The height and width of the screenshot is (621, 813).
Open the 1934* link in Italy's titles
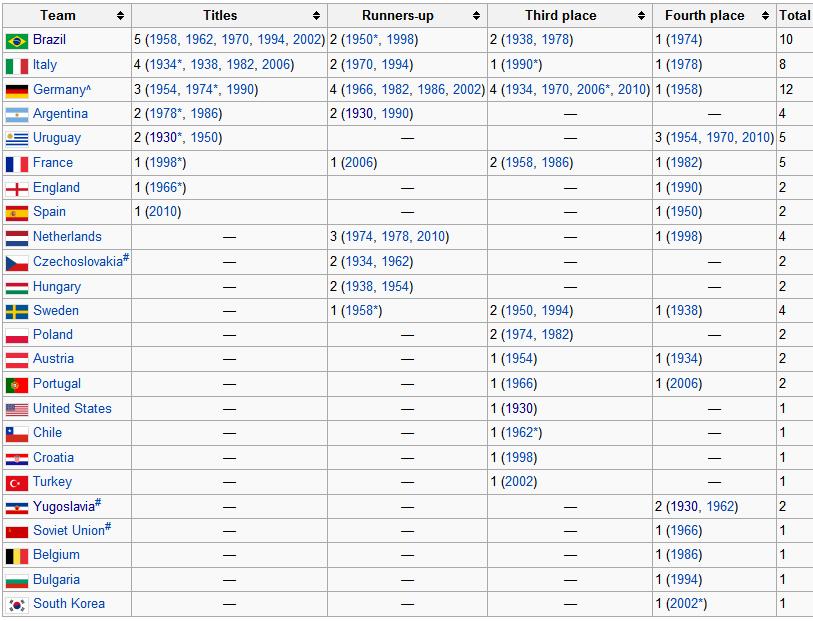click(166, 64)
